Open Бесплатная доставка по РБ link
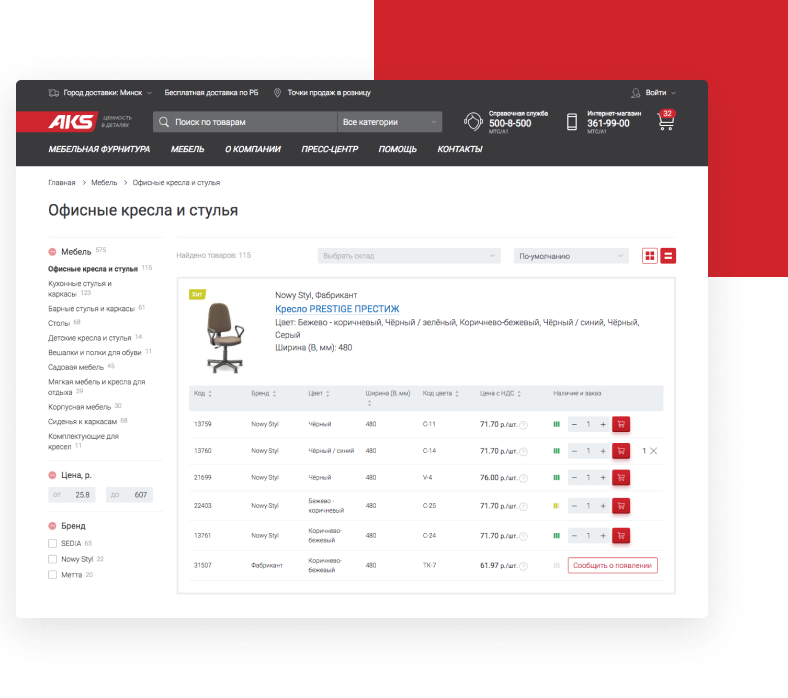This screenshot has height=698, width=788. [x=211, y=92]
